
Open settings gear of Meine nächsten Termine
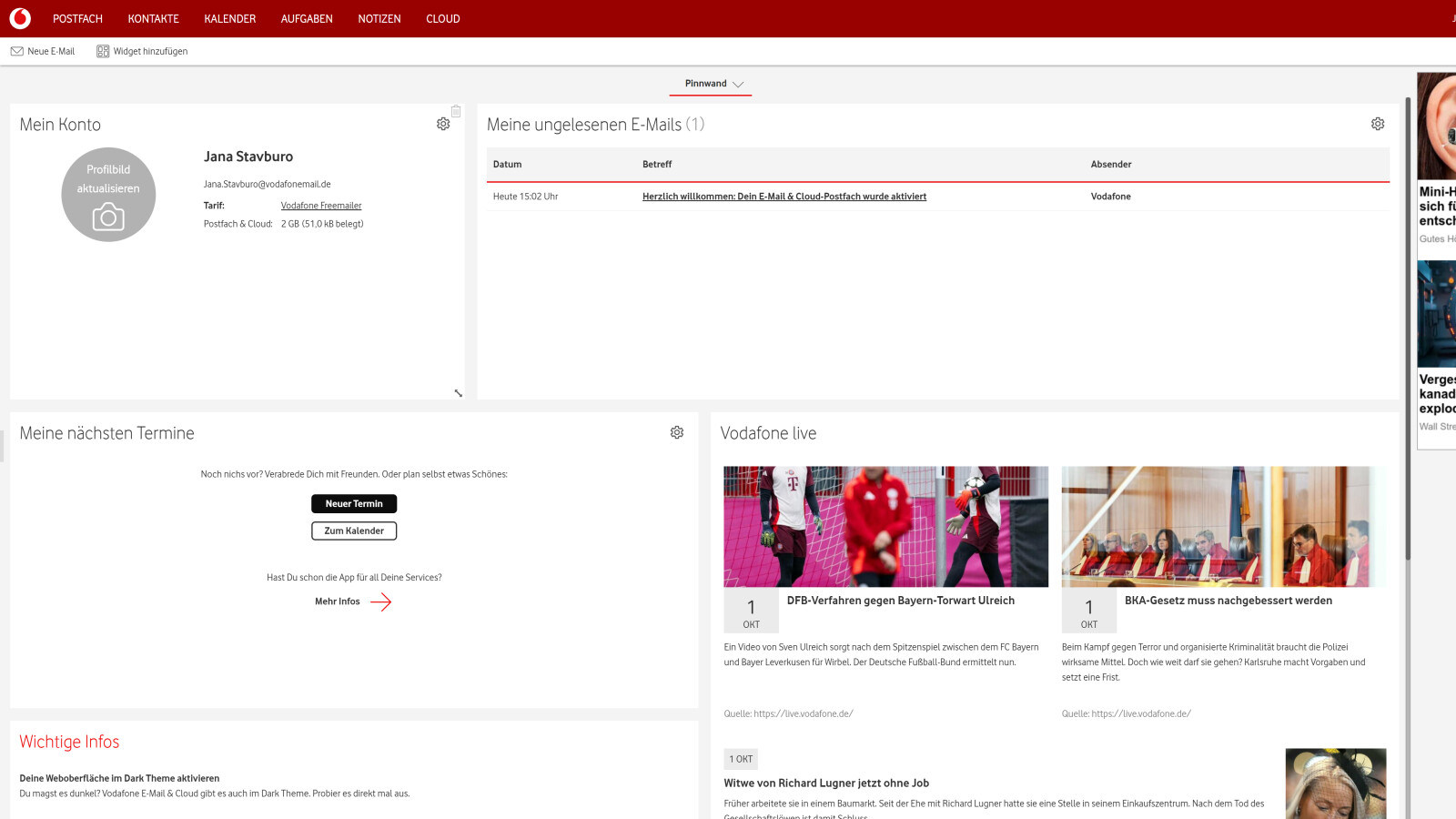676,432
